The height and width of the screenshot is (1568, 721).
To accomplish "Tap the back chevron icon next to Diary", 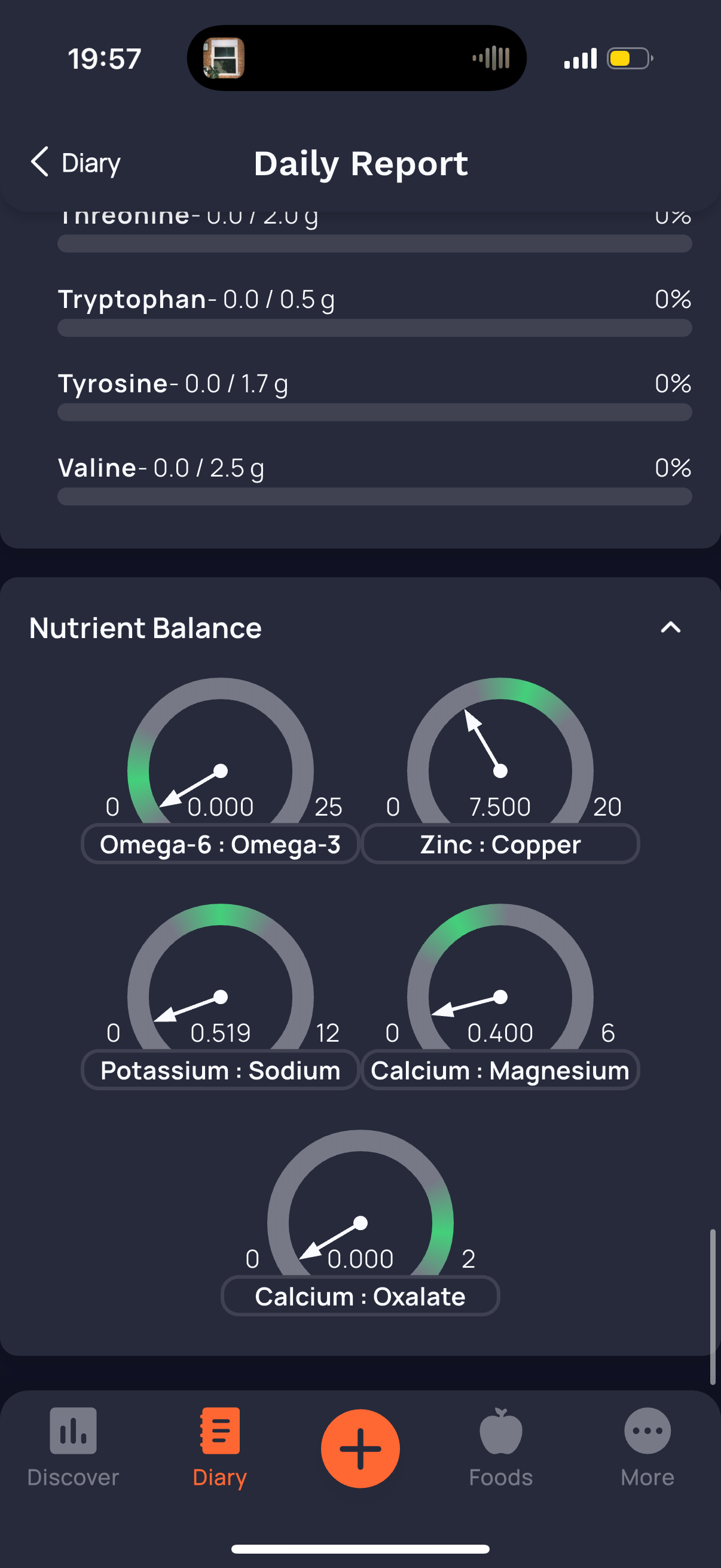I will (39, 162).
